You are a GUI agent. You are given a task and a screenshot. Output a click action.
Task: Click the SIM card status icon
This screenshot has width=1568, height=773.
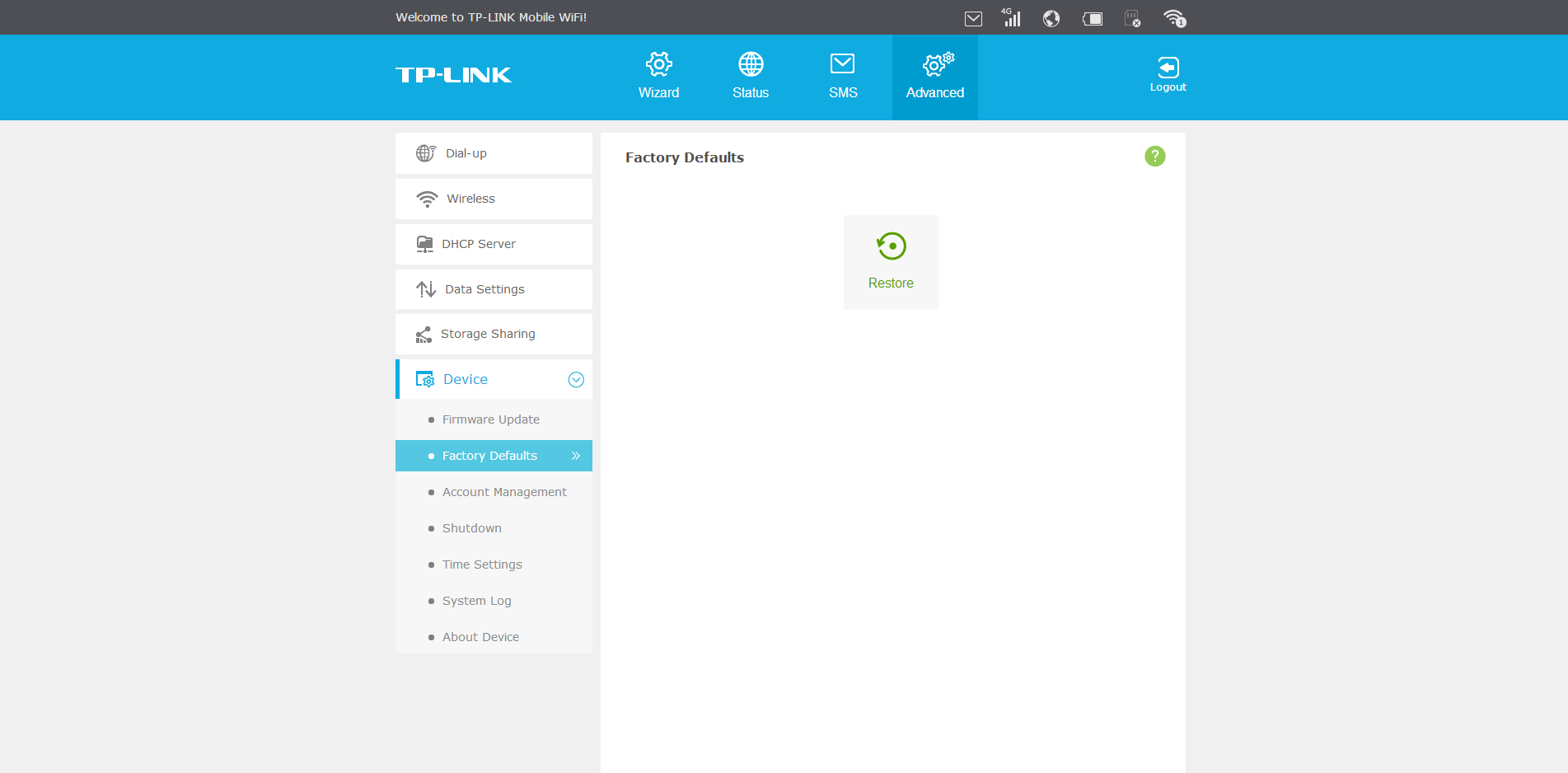click(x=1133, y=18)
